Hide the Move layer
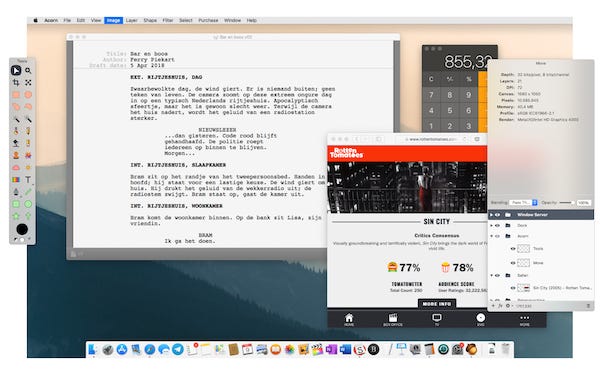Screen dimensions: 600x375 point(513,263)
